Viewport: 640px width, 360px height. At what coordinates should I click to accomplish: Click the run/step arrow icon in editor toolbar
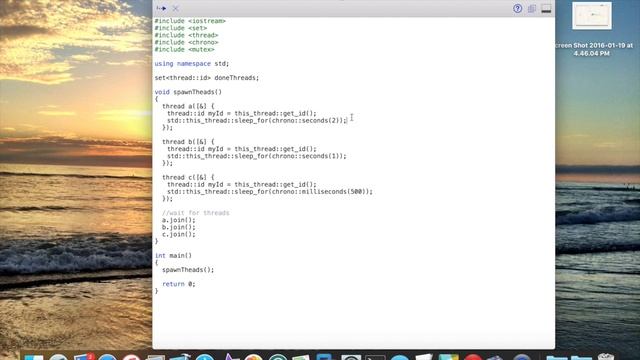tap(161, 8)
